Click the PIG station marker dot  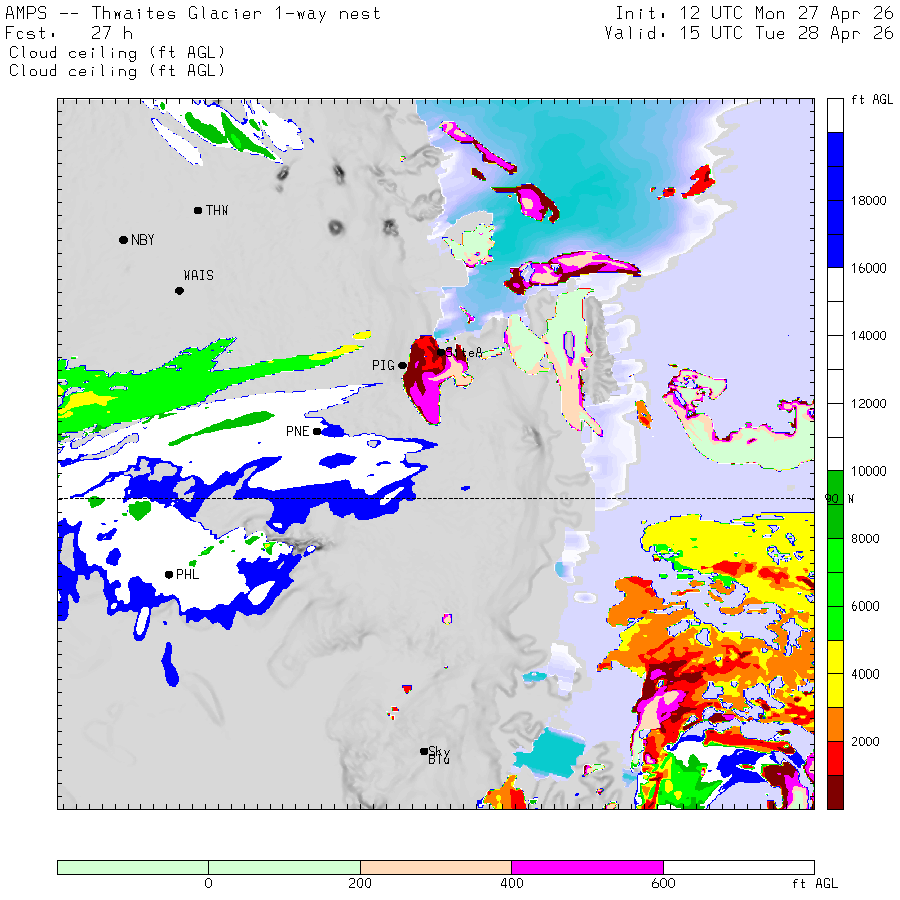click(402, 366)
